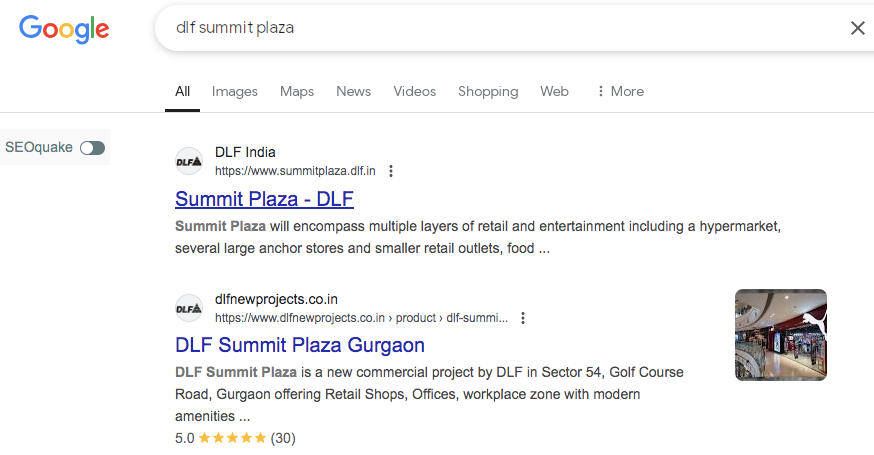The height and width of the screenshot is (455, 874).
Task: Open the Summit Plaza - DLF link
Action: click(264, 199)
